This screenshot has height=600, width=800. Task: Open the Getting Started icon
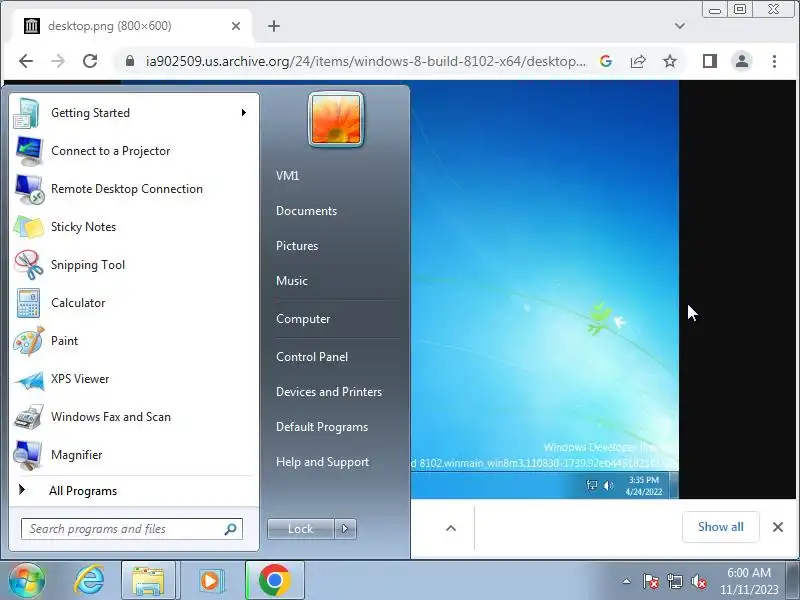pos(27,113)
